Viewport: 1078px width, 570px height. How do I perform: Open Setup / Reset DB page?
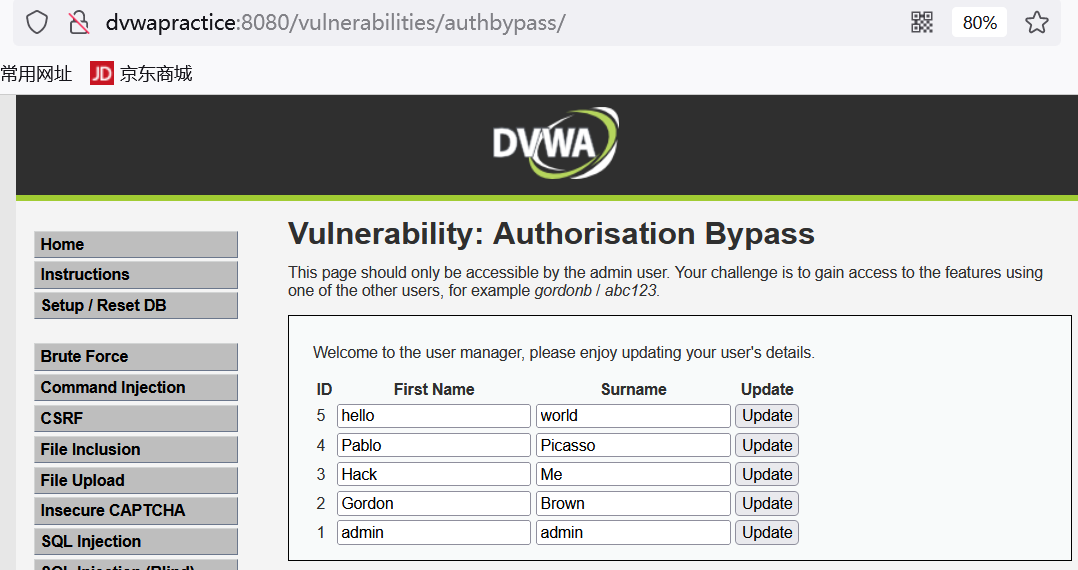(x=136, y=305)
